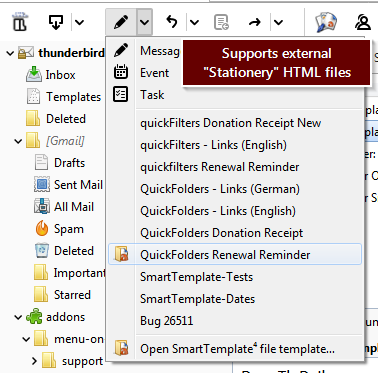Select Bug 26511 template
Viewport: 378px width, 373px height.
point(166,321)
